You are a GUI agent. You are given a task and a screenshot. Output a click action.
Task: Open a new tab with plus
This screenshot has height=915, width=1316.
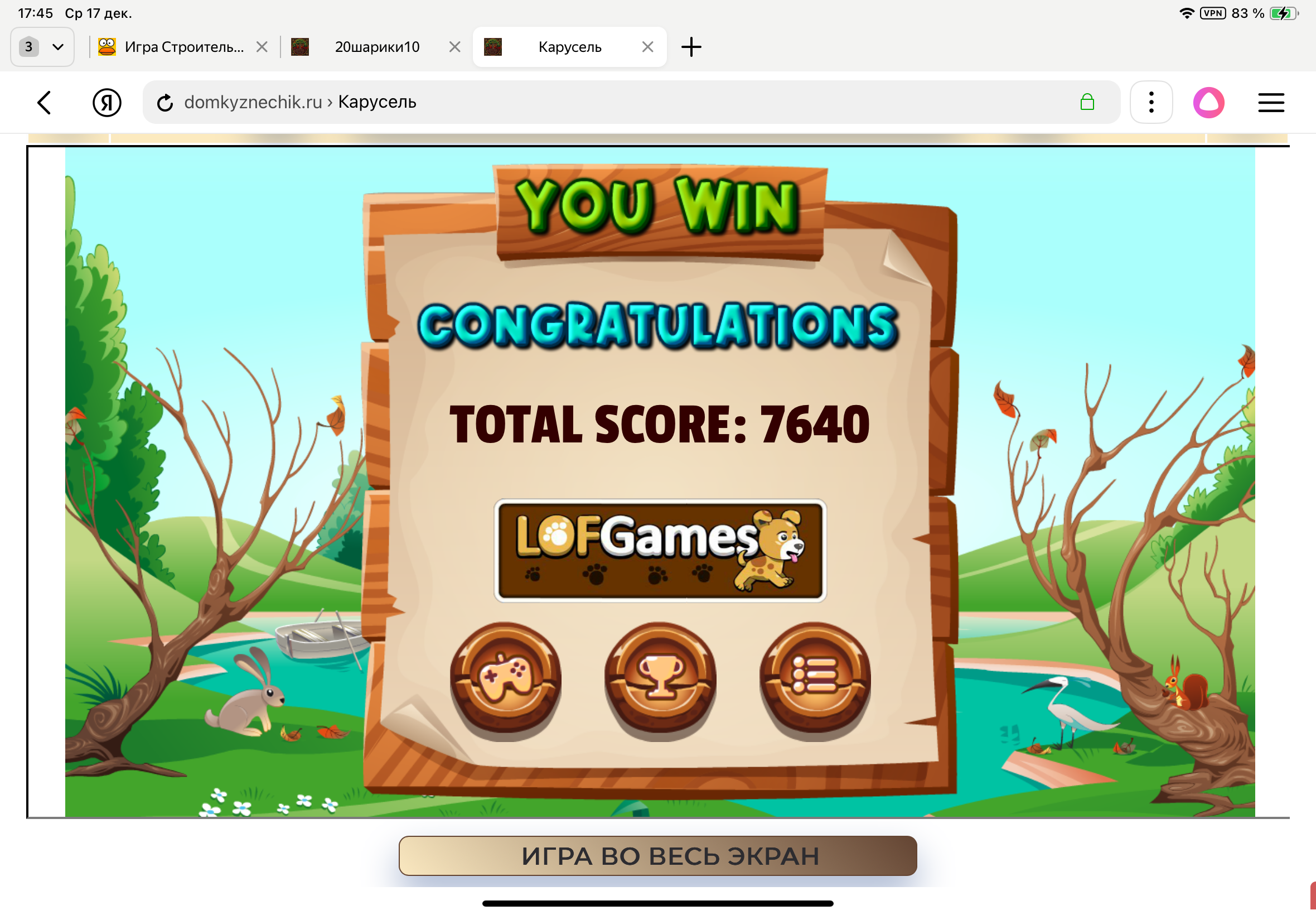[691, 47]
